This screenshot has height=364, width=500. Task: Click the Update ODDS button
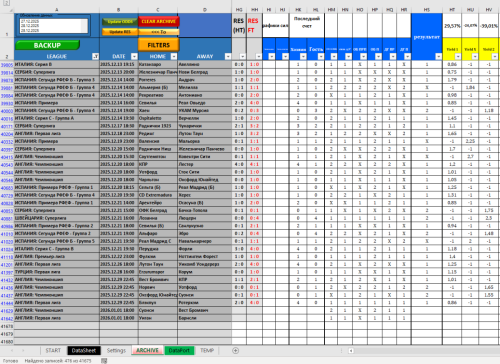click(x=120, y=22)
